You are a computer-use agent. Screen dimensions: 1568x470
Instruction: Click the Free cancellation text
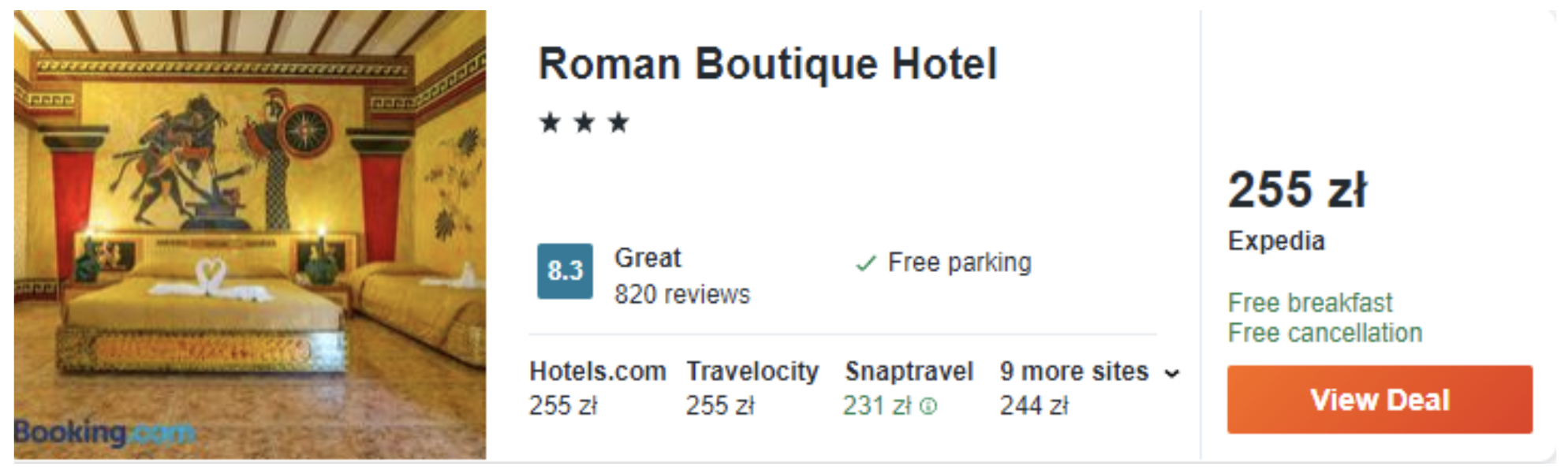pyautogui.click(x=1325, y=333)
